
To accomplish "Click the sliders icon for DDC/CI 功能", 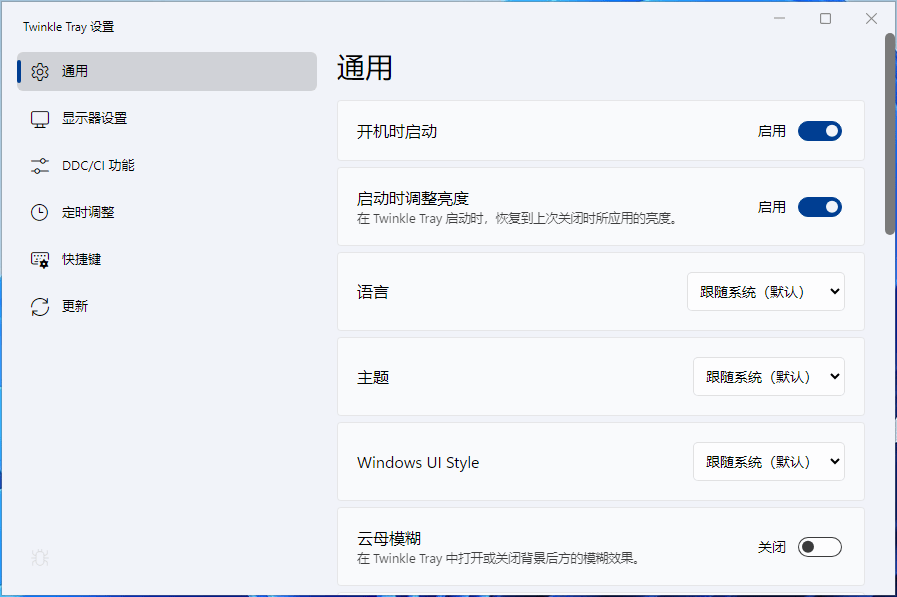I will coord(40,166).
